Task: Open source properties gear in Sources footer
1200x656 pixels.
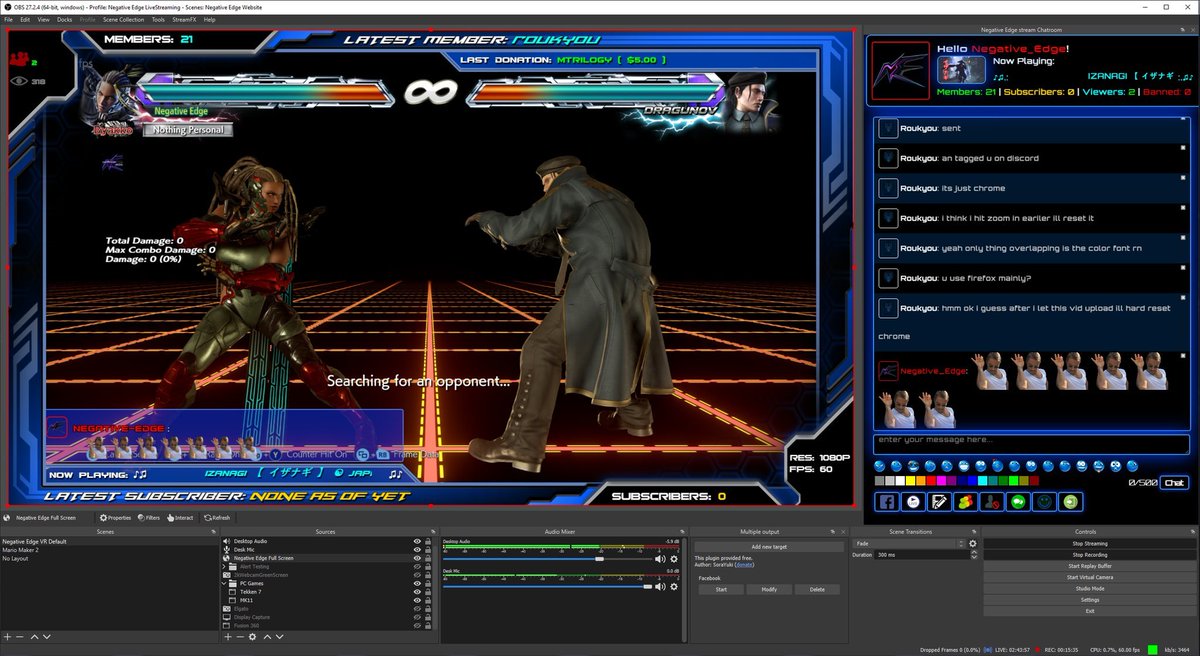Action: coord(252,636)
